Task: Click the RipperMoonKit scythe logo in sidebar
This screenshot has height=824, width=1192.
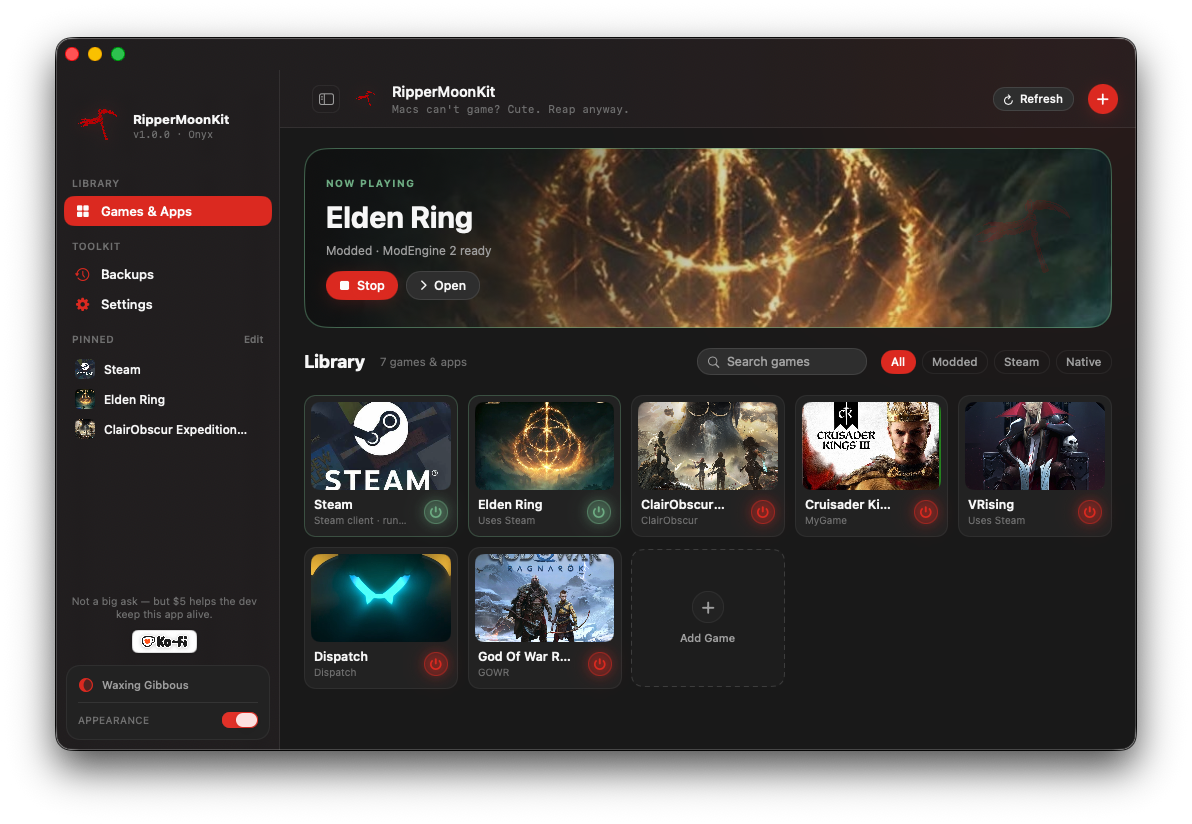Action: pos(98,124)
